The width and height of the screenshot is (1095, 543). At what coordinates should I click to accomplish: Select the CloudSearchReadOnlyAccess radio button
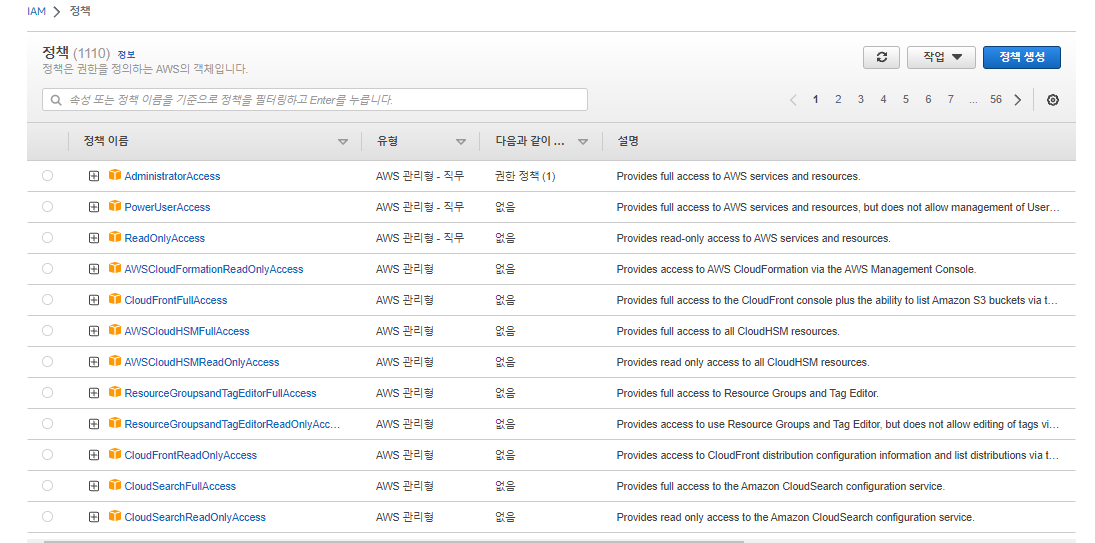(47, 516)
